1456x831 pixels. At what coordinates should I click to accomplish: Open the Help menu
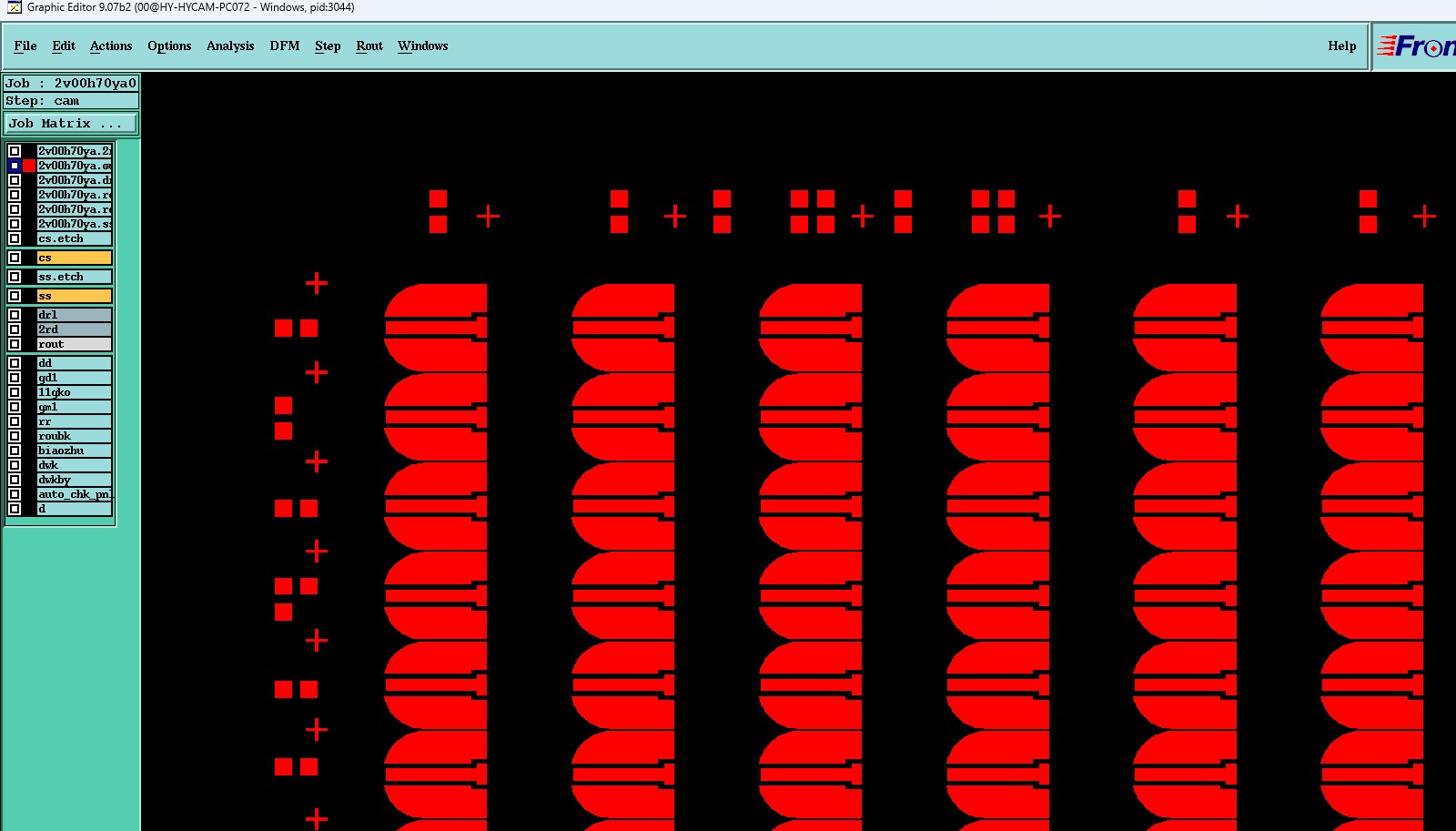tap(1341, 46)
